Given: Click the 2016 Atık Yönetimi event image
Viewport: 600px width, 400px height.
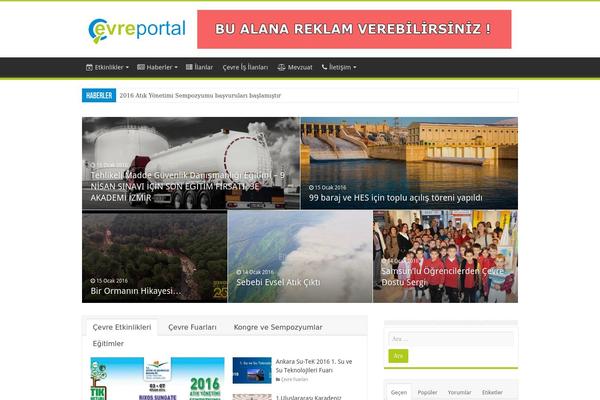Looking at the screenshot, I should [x=157, y=379].
